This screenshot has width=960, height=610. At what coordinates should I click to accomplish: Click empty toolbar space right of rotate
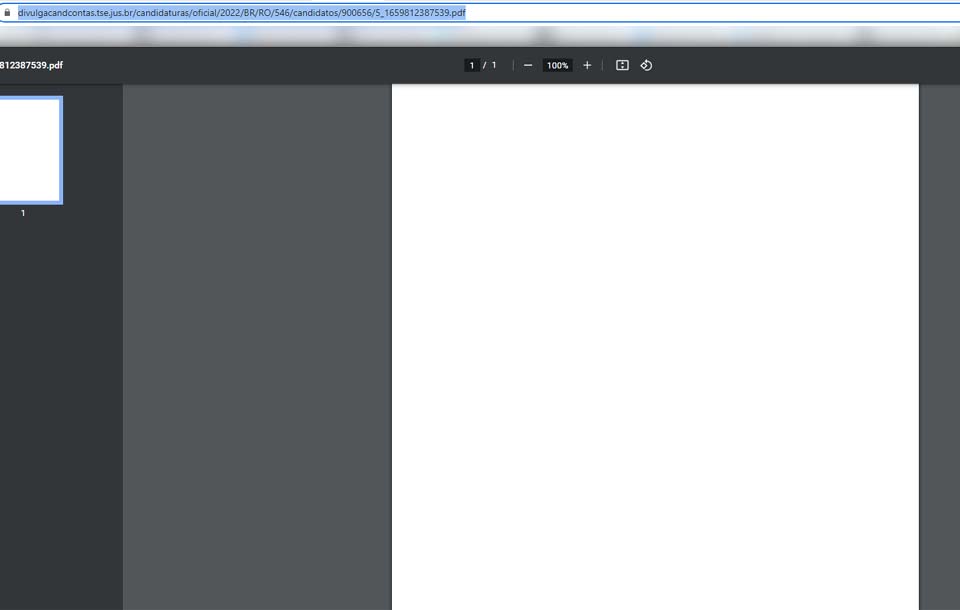point(800,65)
